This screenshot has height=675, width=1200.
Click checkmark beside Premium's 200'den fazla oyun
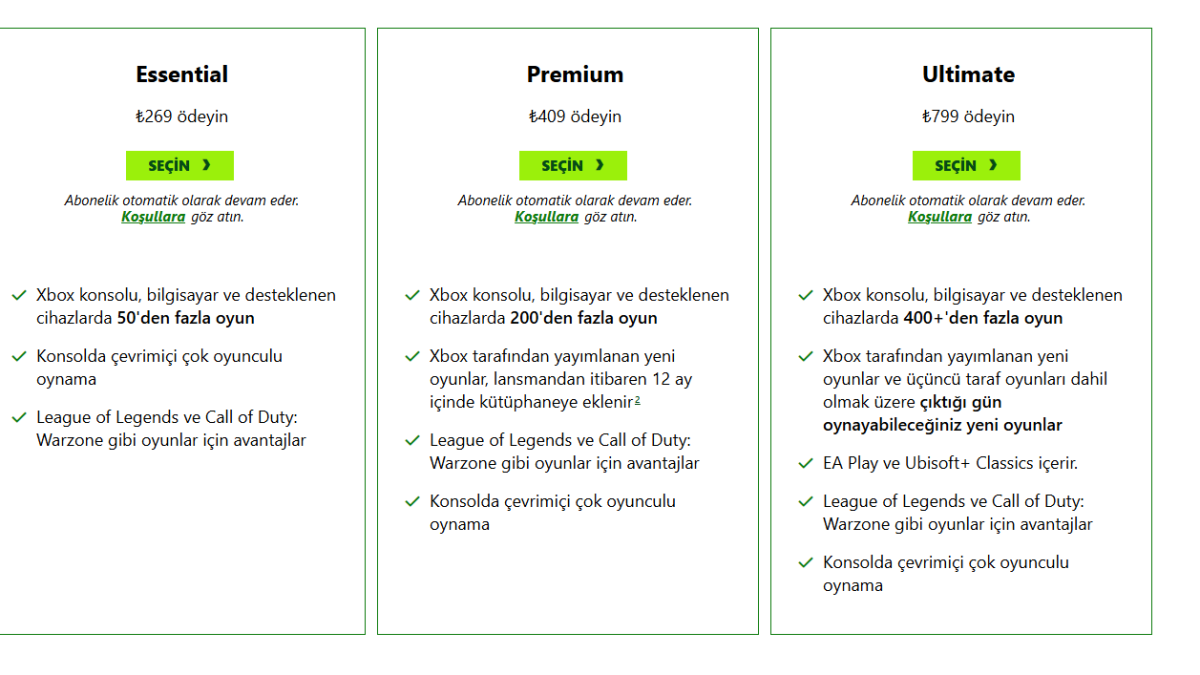coord(412,296)
